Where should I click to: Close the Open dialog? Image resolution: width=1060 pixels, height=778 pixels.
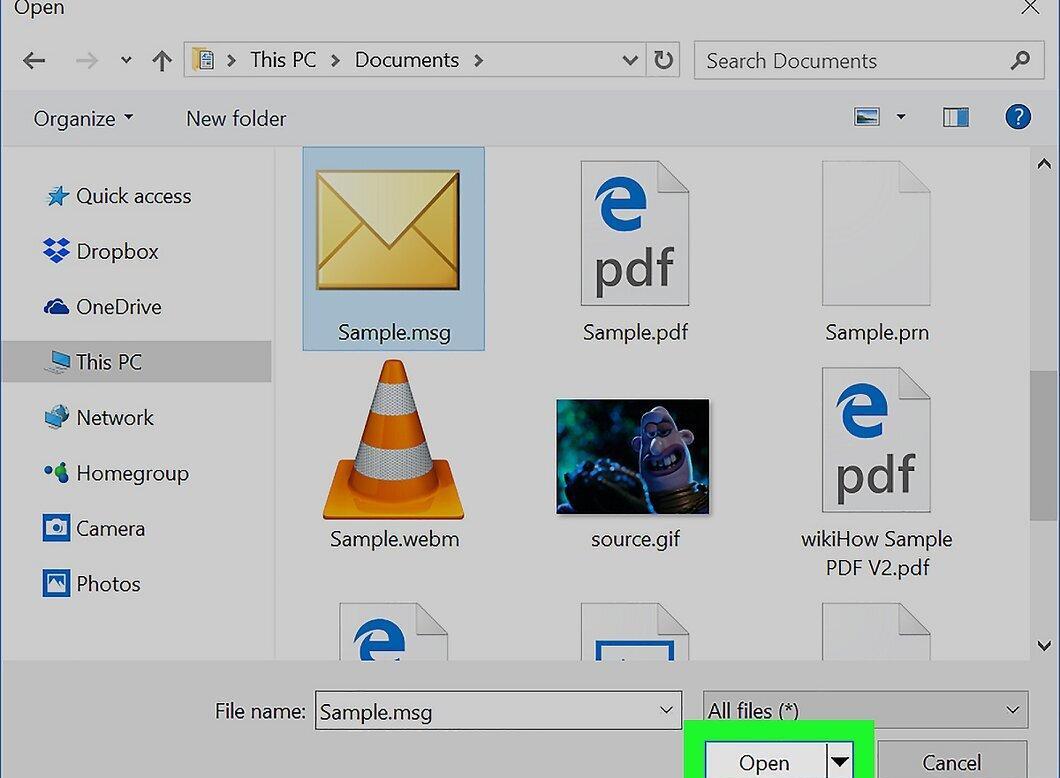click(1030, 7)
